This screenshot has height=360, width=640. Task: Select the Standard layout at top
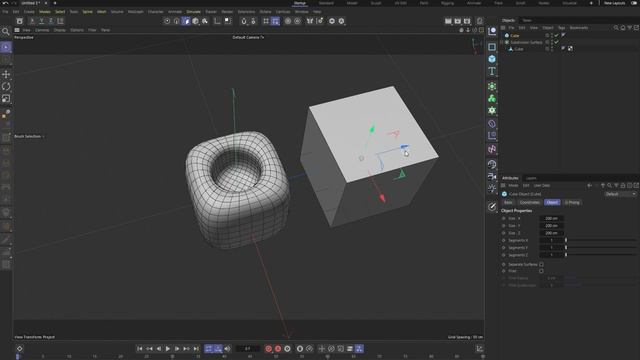(x=326, y=3)
